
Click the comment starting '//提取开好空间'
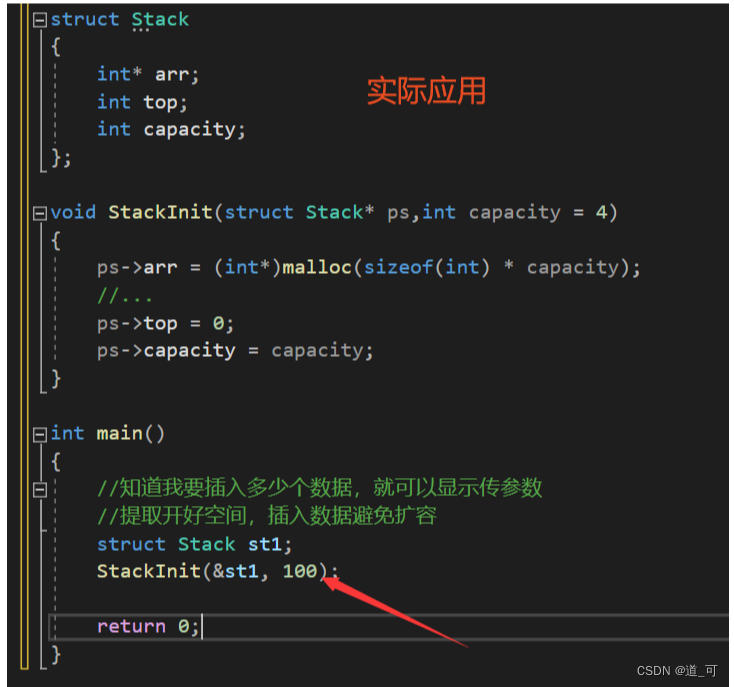[x=267, y=516]
